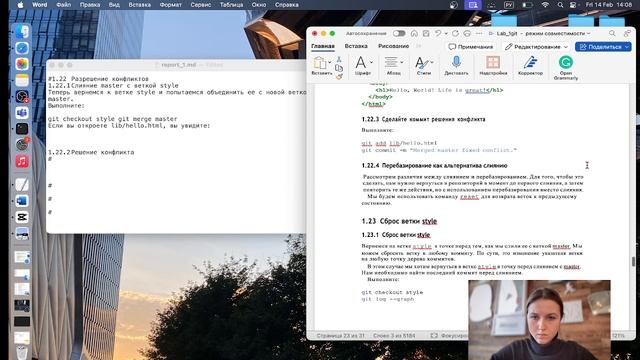This screenshot has width=640, height=360.
Task: Open the Шрифт font group
Action: (x=363, y=66)
